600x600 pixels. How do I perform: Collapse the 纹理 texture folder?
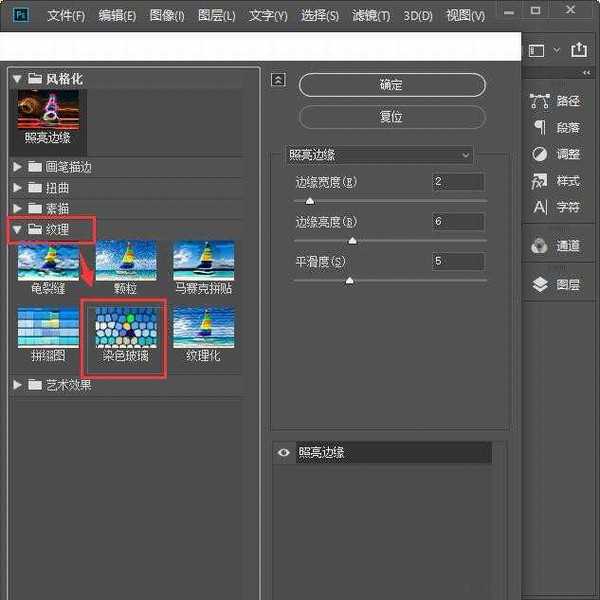18,230
